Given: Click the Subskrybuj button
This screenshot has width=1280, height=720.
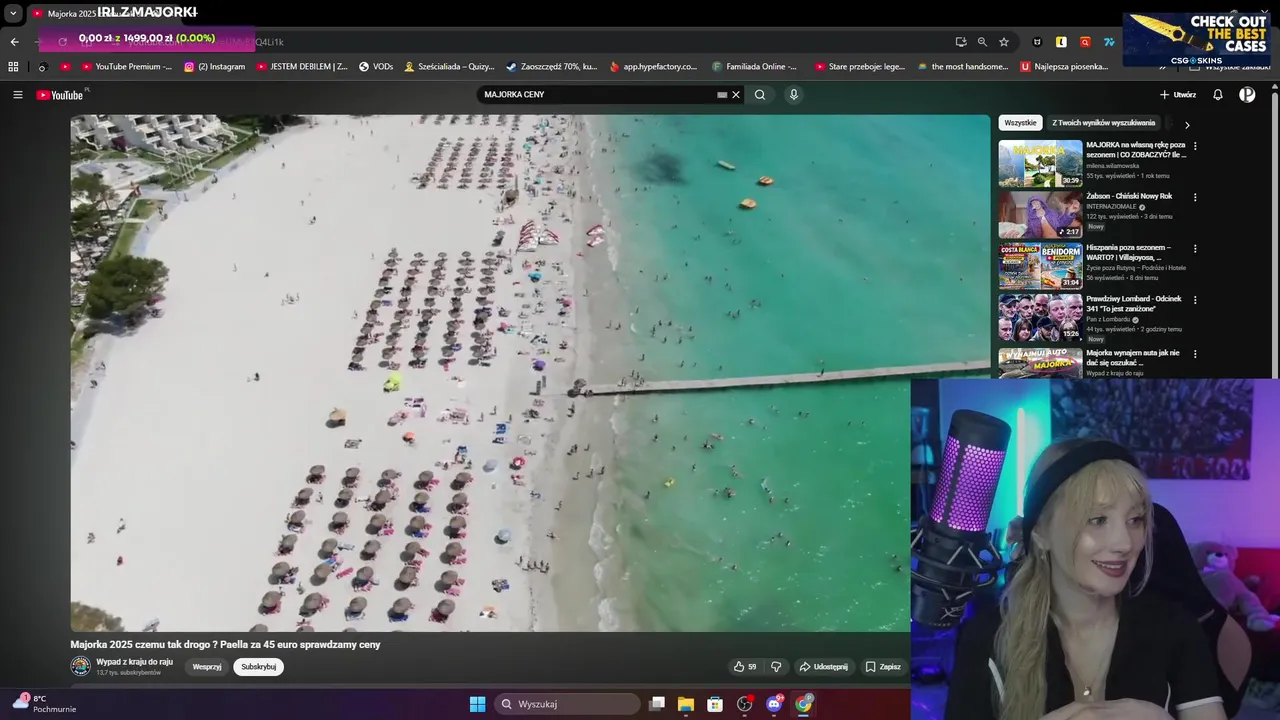Looking at the screenshot, I should pyautogui.click(x=258, y=667).
